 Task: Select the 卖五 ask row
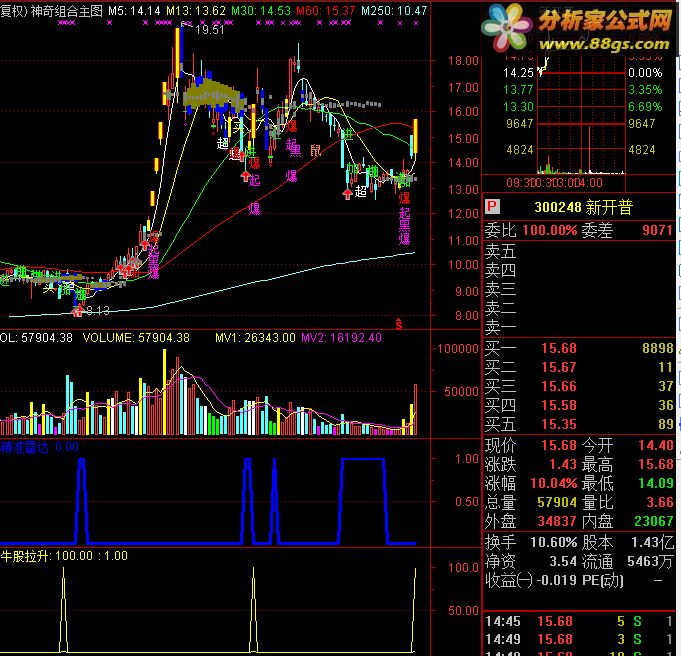click(x=579, y=251)
